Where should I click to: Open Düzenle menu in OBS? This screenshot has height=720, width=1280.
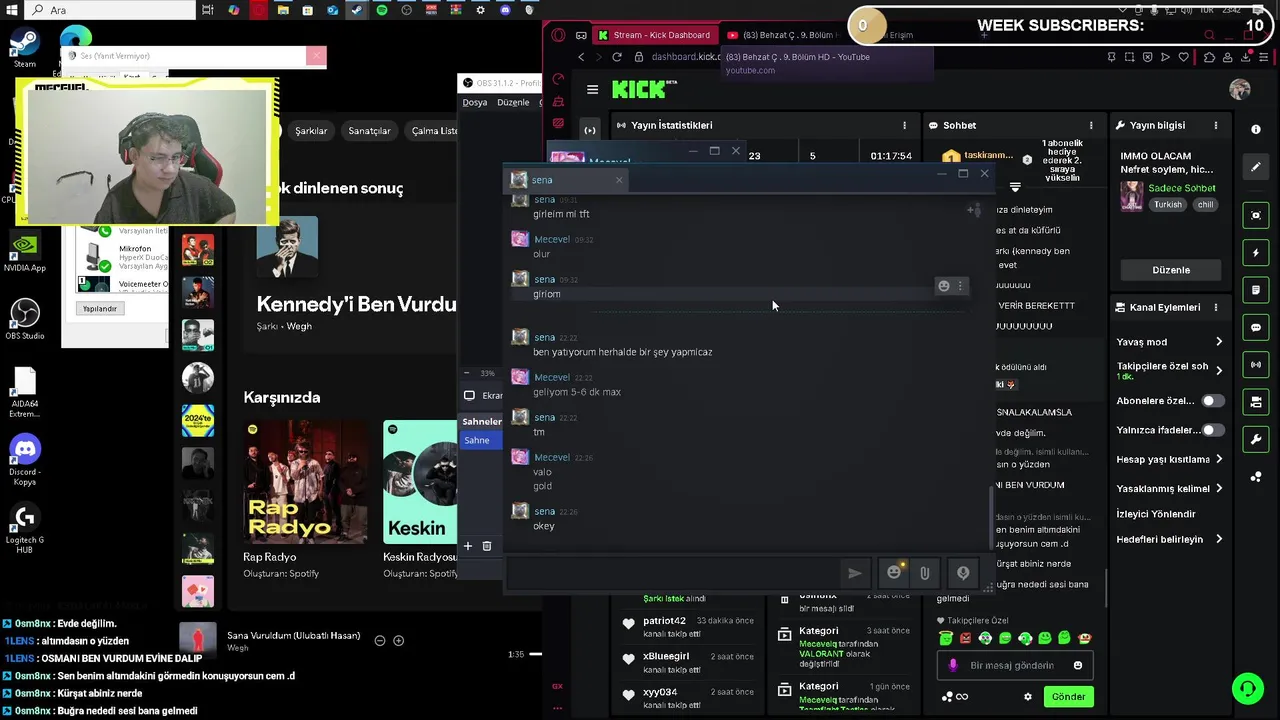pos(513,102)
